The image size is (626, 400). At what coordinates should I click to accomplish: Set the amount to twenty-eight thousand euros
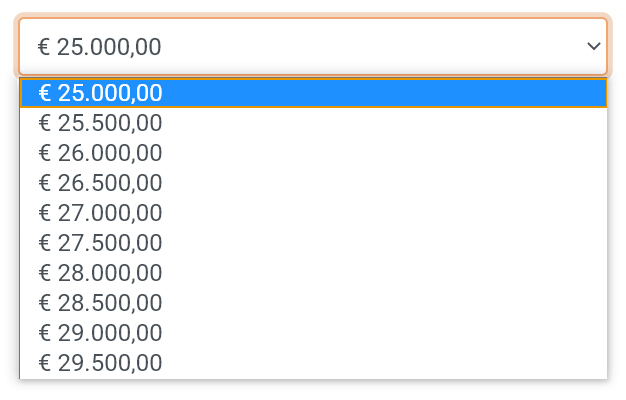pyautogui.click(x=313, y=273)
